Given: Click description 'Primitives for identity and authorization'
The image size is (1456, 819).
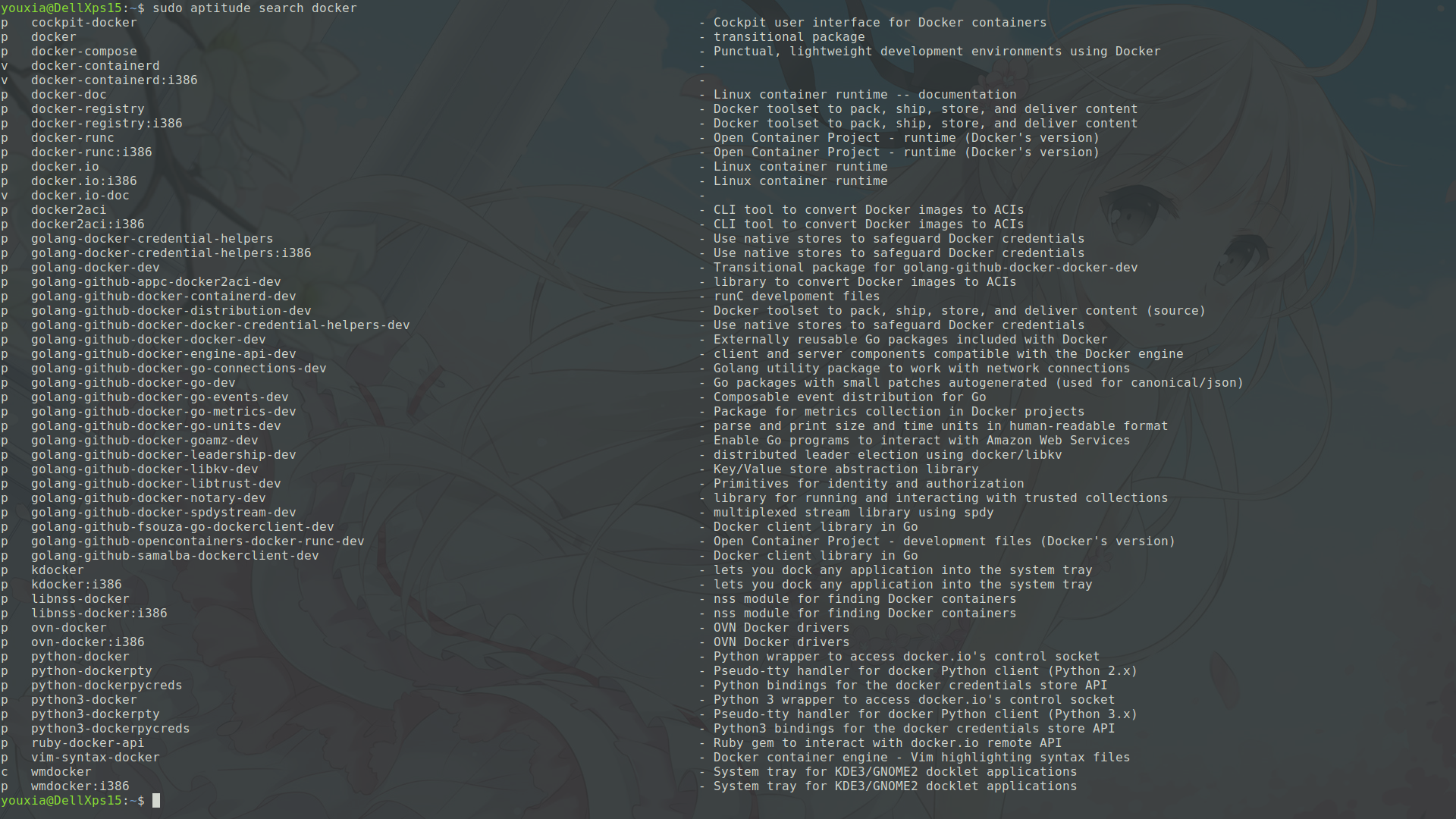Looking at the screenshot, I should pyautogui.click(x=869, y=483).
